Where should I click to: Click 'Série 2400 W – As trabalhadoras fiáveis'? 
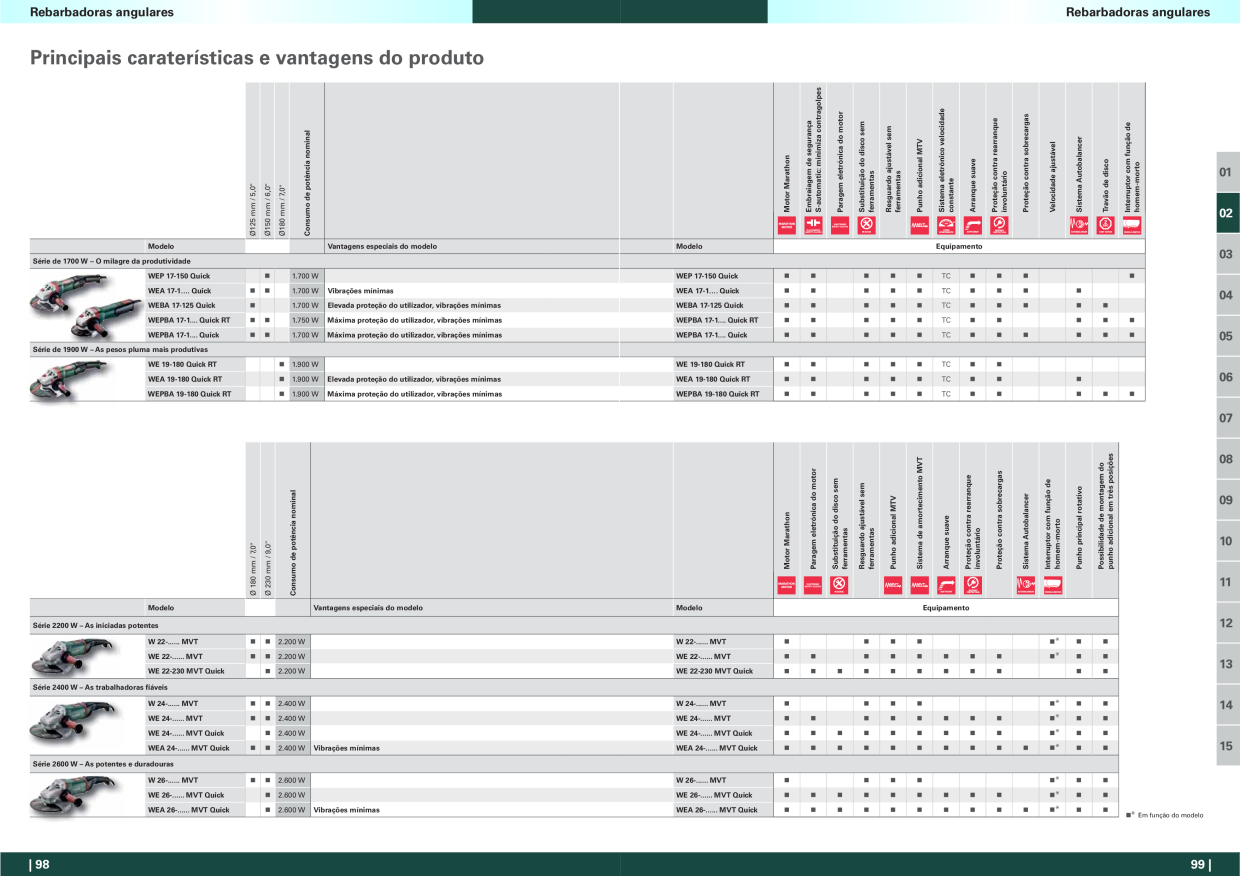click(x=99, y=688)
